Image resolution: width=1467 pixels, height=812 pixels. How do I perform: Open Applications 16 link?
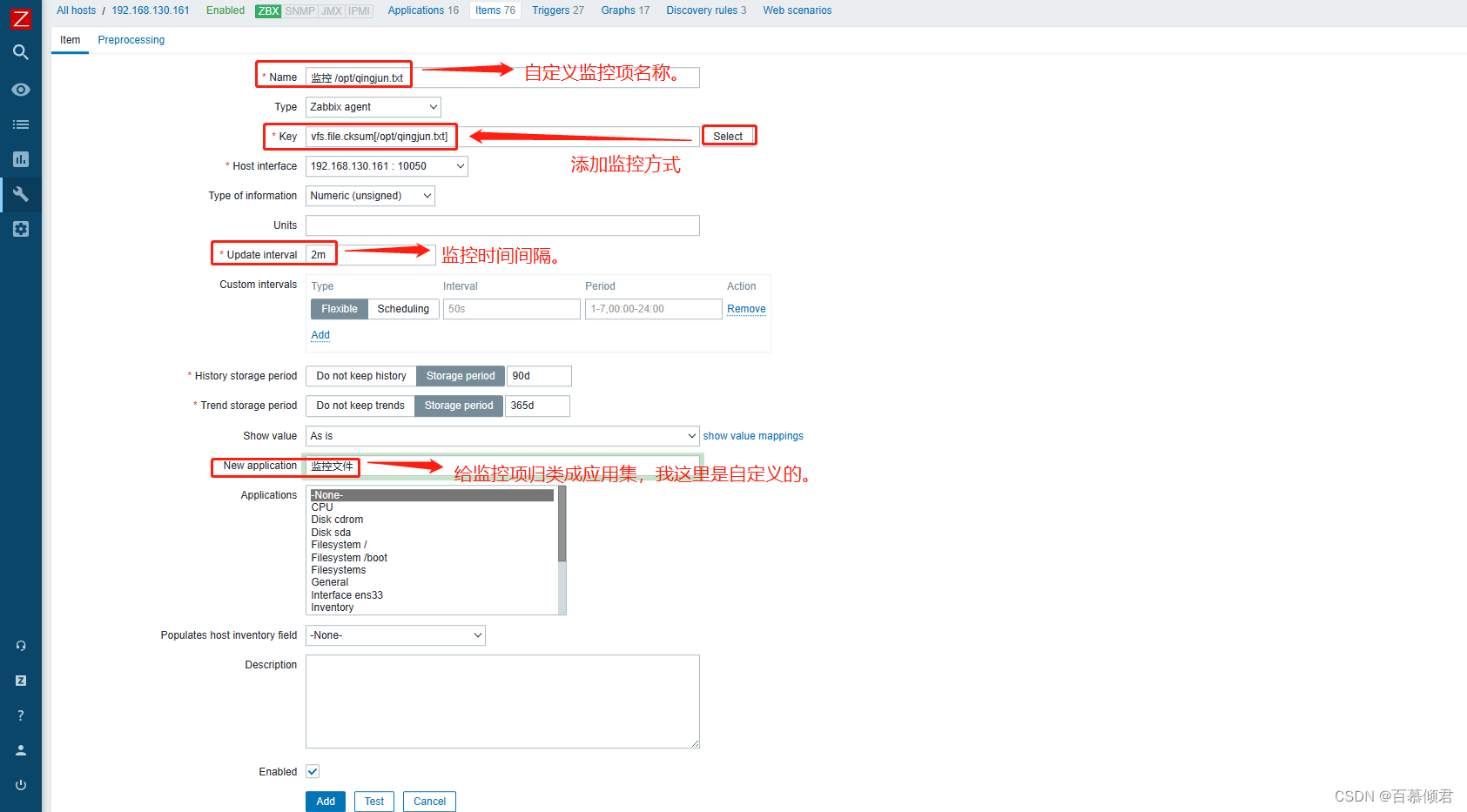click(423, 10)
